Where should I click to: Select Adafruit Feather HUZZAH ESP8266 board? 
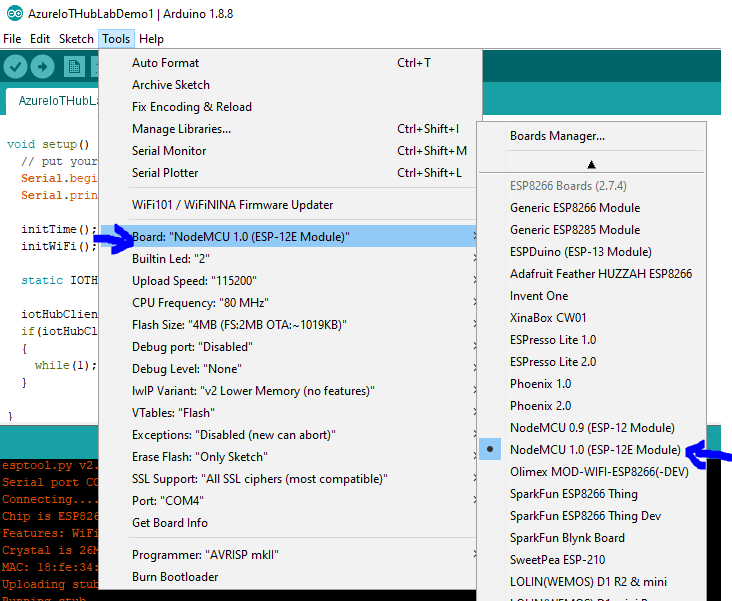point(591,273)
